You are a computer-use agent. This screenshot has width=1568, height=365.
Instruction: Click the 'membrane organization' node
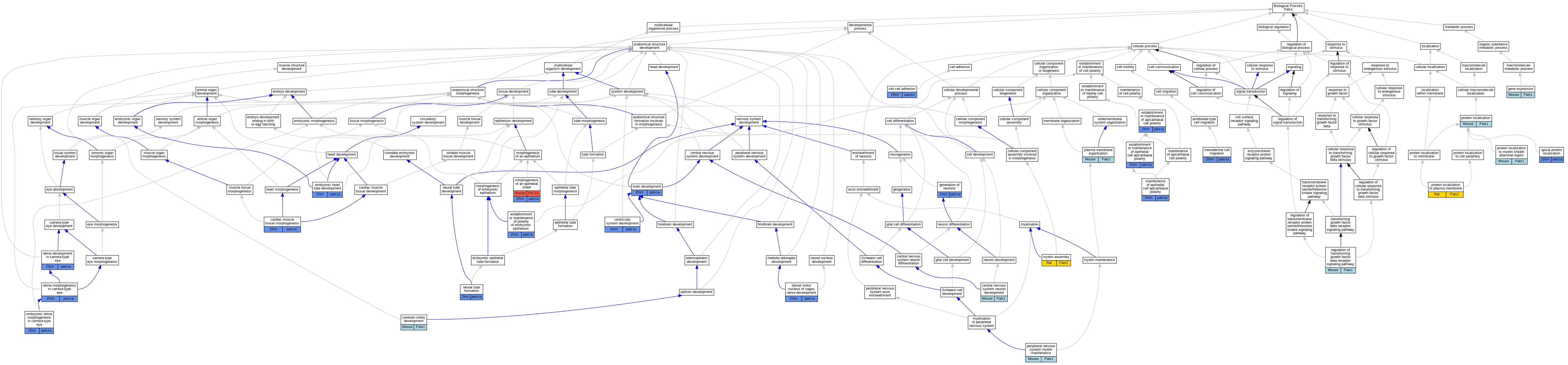[1061, 121]
